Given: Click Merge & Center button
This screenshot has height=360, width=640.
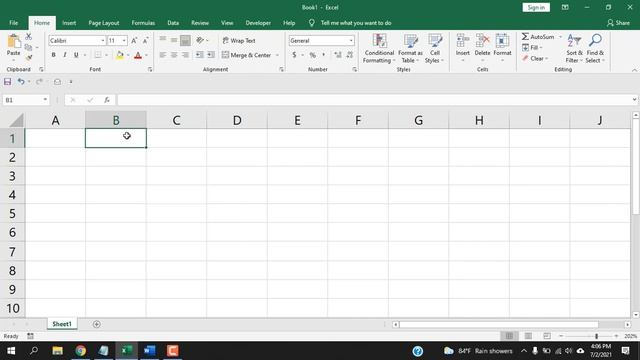Looking at the screenshot, I should point(246,55).
